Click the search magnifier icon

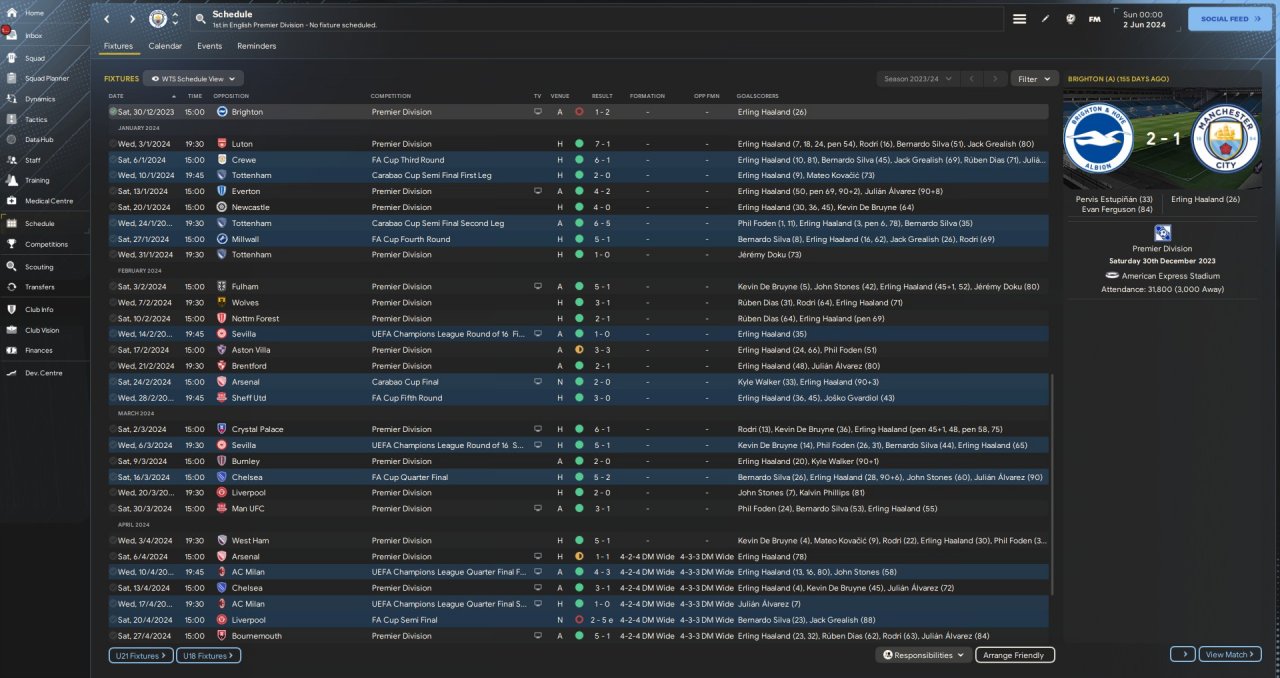pyautogui.click(x=201, y=19)
